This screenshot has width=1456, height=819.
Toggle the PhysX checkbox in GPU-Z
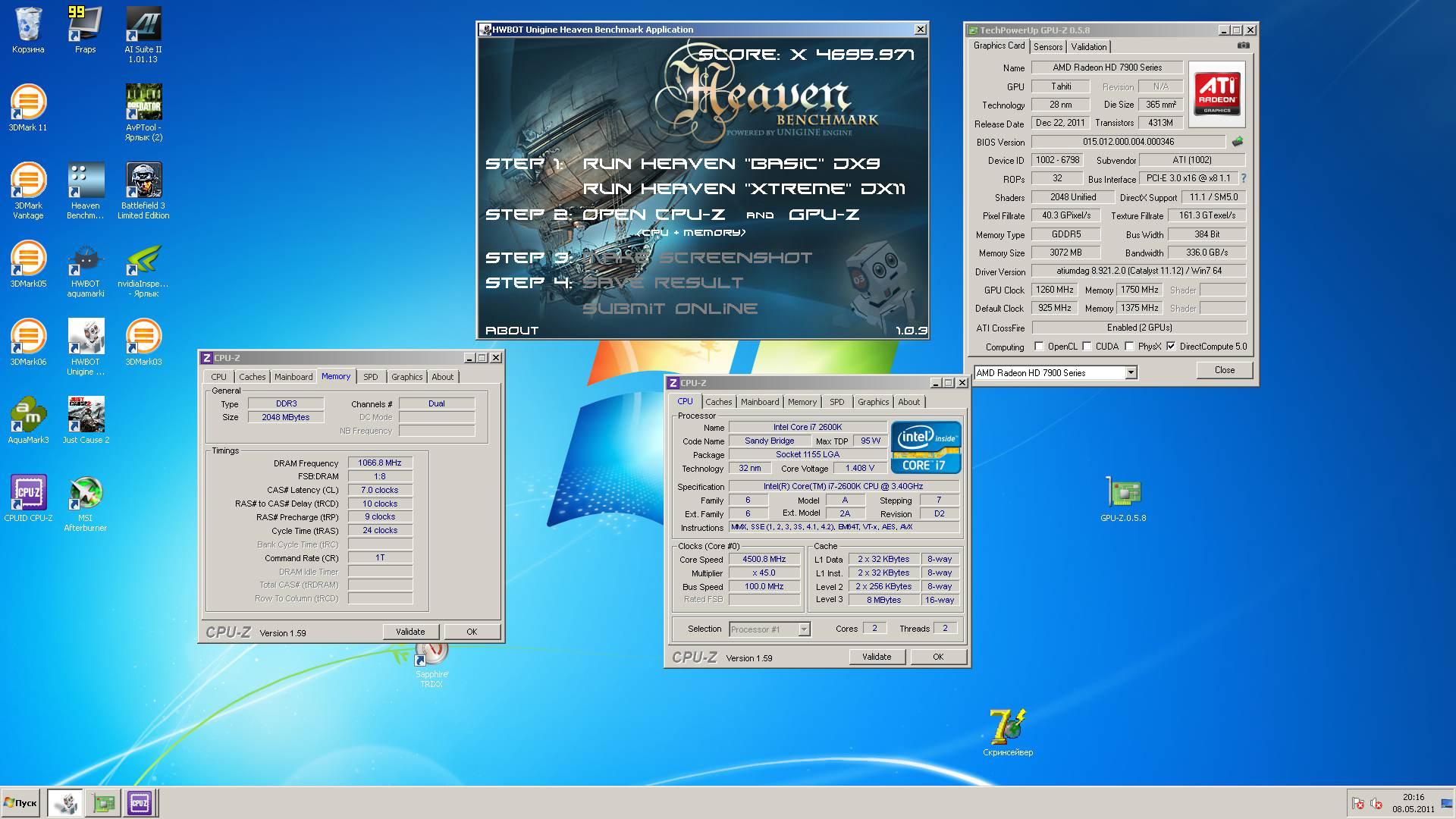tap(1130, 346)
